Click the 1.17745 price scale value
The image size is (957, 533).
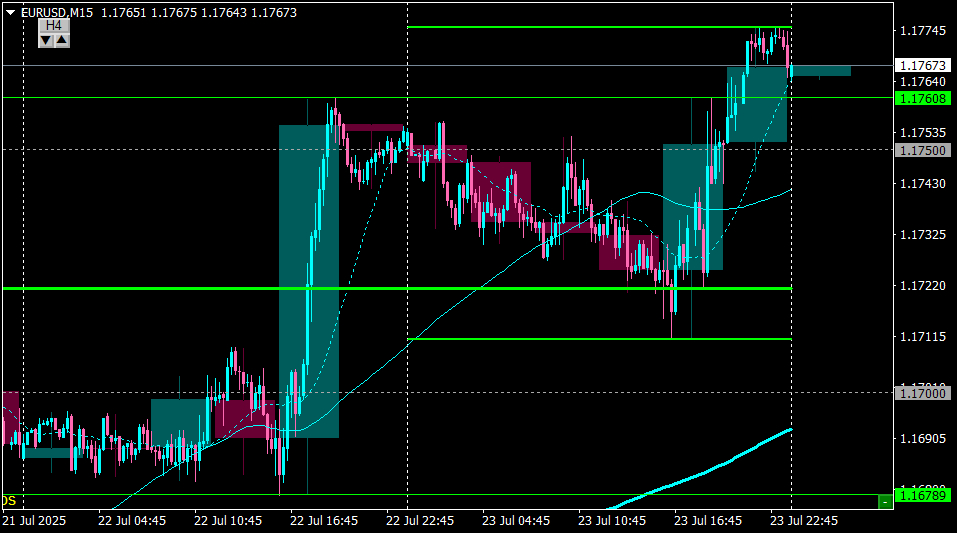[923, 31]
